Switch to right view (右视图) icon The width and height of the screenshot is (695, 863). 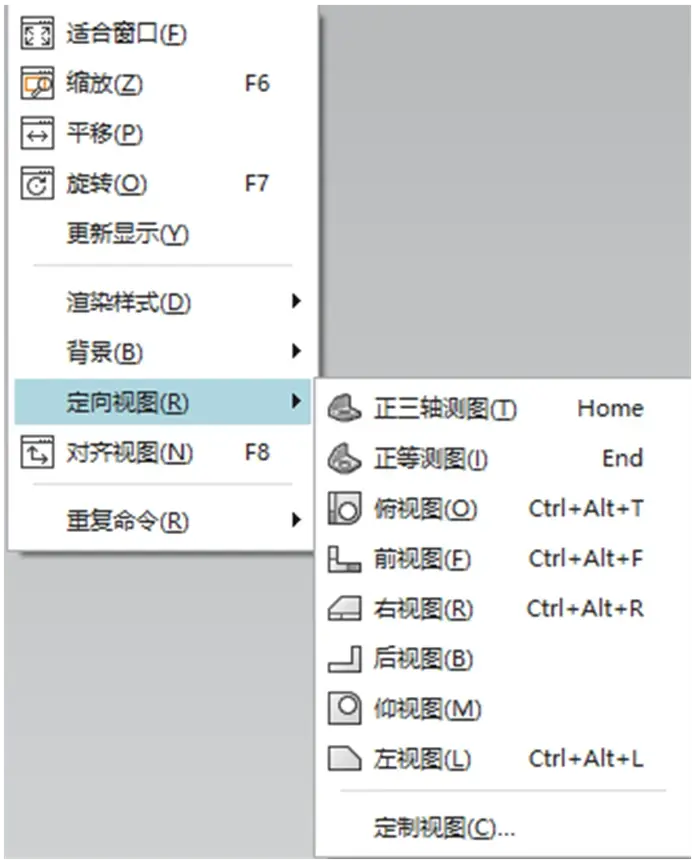pyautogui.click(x=344, y=609)
